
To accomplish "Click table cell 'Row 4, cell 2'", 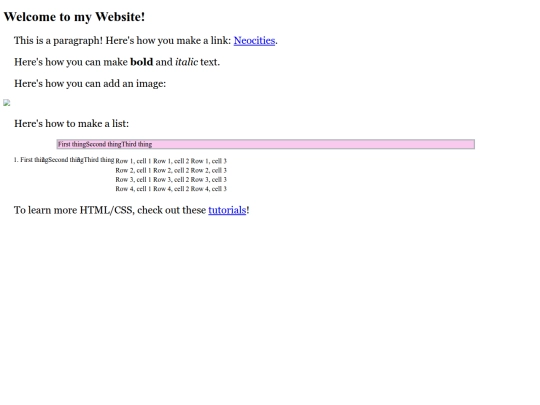I will (x=171, y=189).
